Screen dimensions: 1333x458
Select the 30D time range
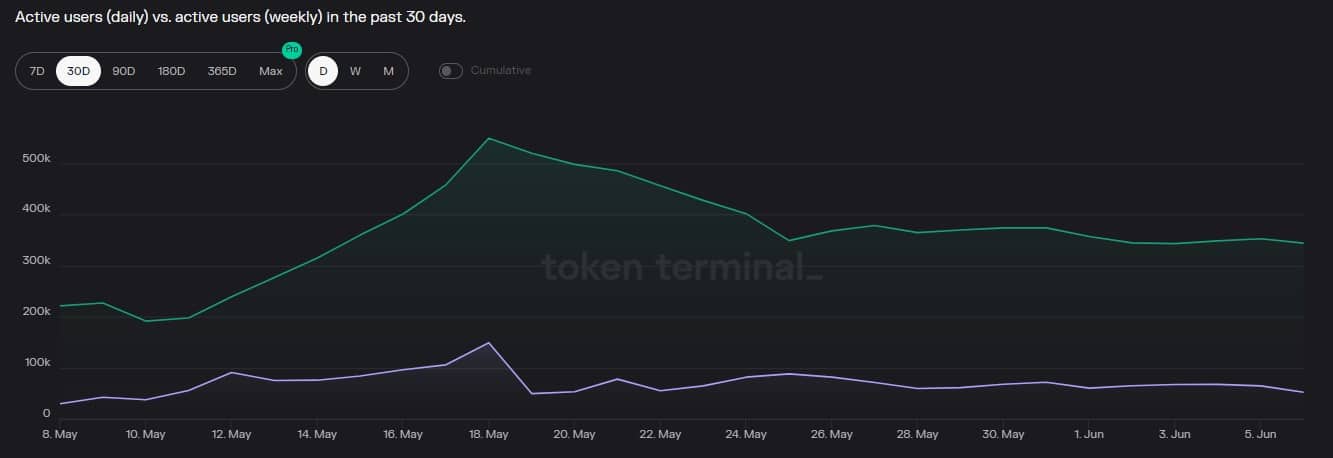pyautogui.click(x=79, y=71)
